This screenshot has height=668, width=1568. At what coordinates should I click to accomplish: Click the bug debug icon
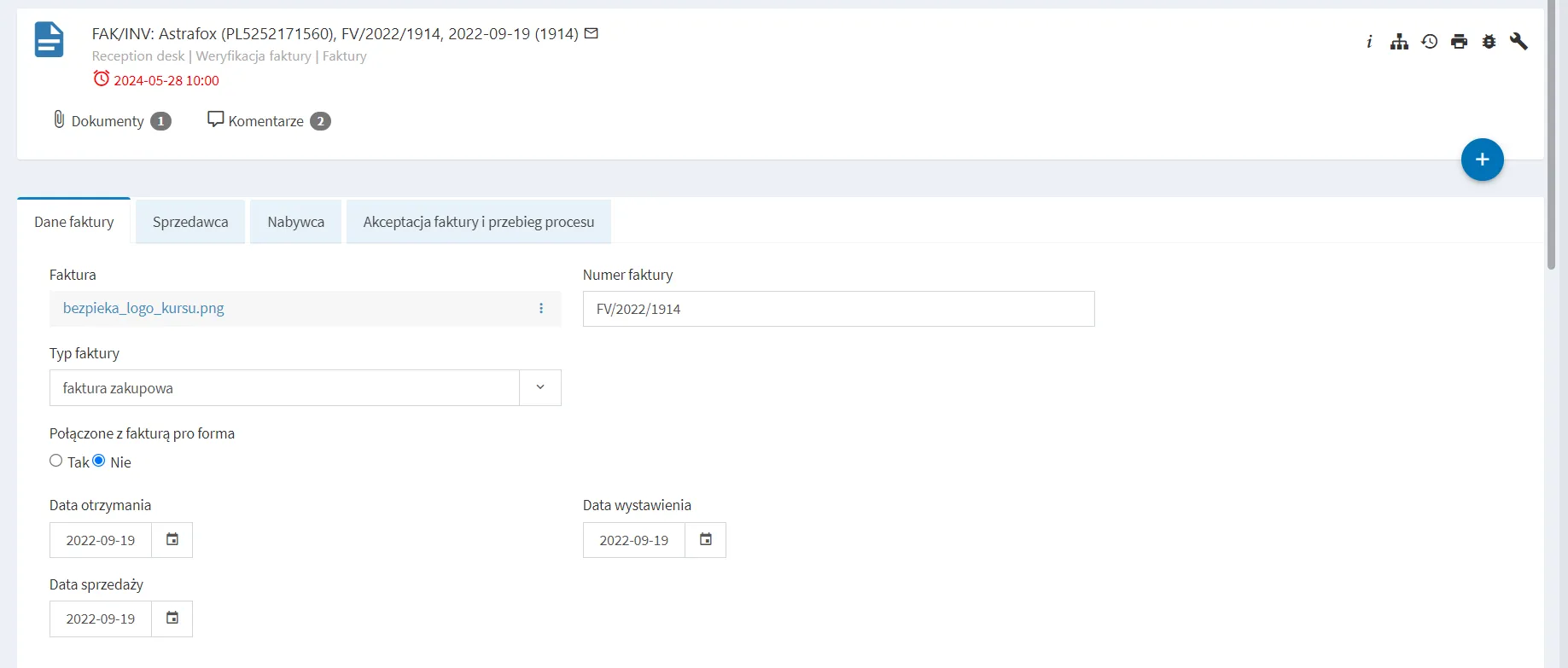tap(1489, 41)
